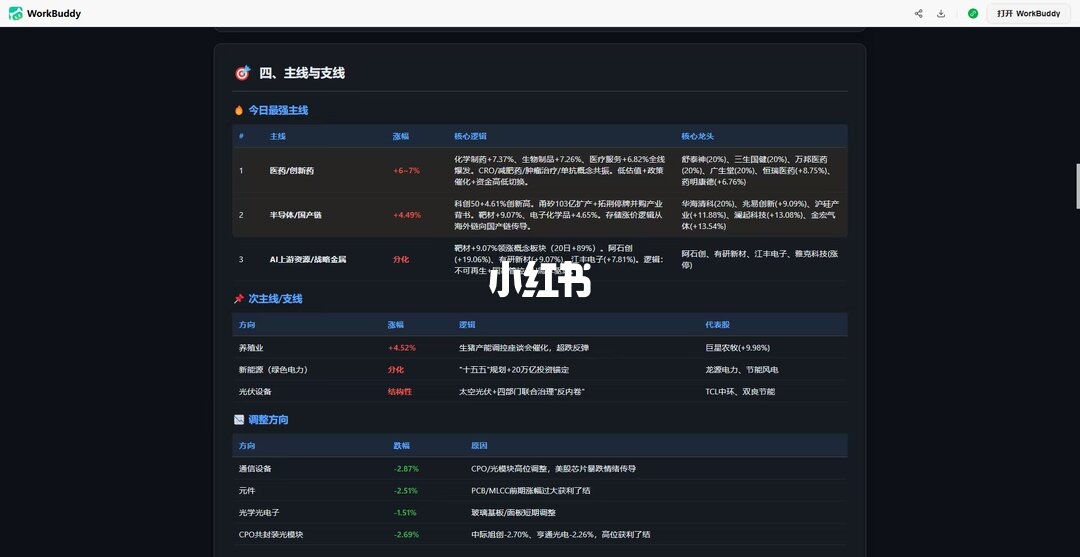Click the 华海清科(20%) leaders cell

tap(760, 215)
